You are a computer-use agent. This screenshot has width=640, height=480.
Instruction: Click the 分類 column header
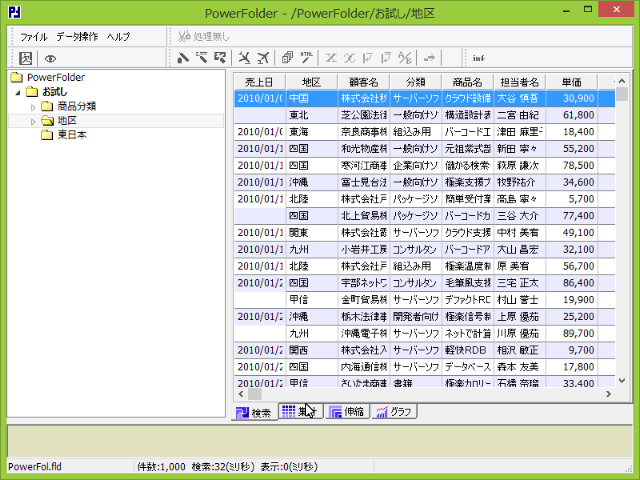tap(416, 82)
